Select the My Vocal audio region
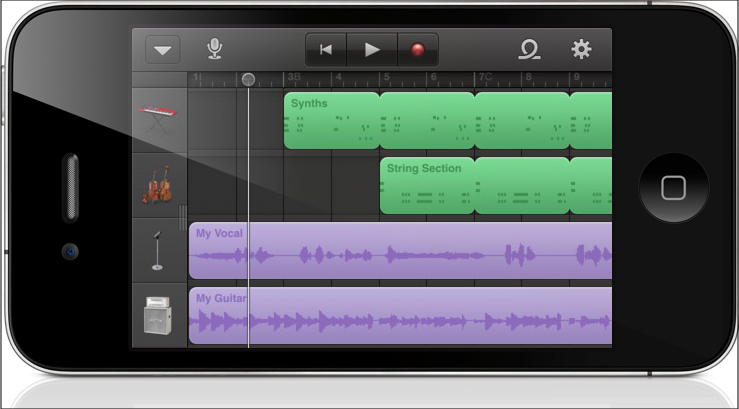 tap(401, 251)
